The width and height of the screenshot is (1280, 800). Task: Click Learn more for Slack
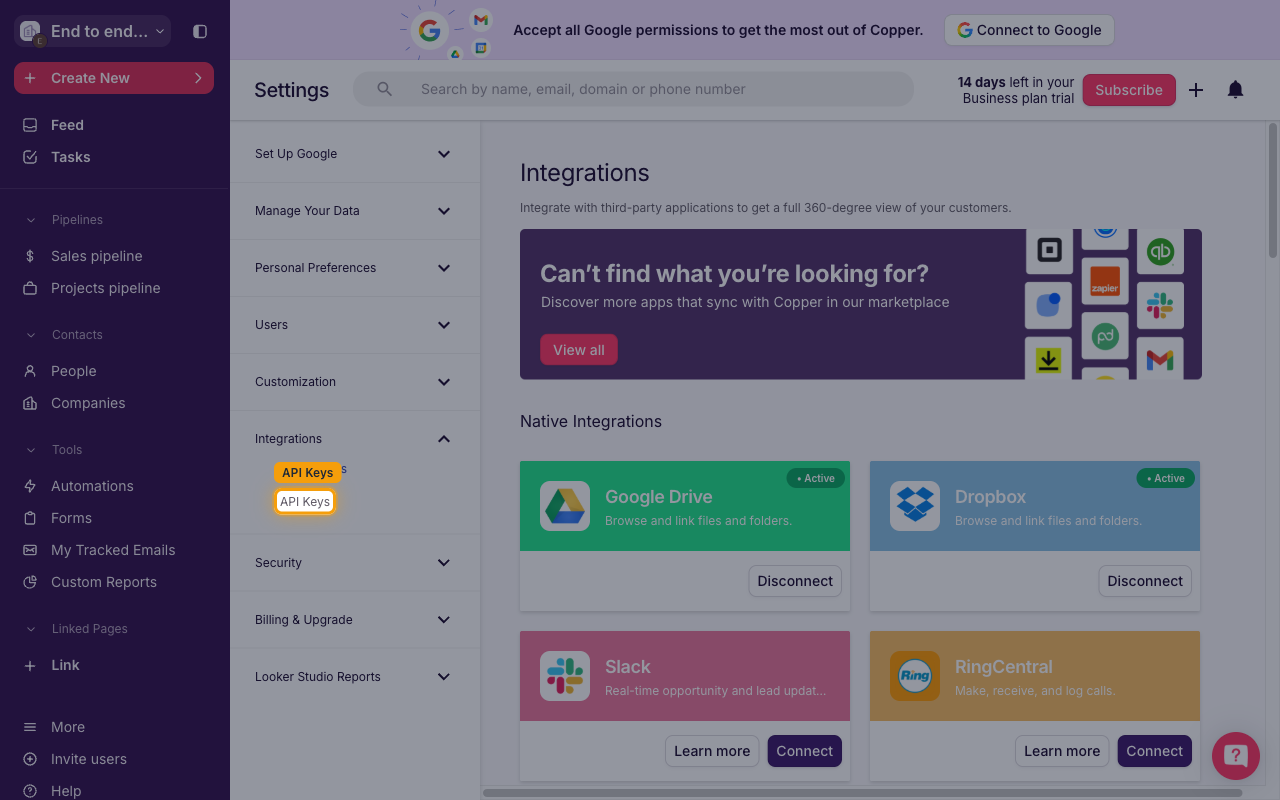(712, 751)
